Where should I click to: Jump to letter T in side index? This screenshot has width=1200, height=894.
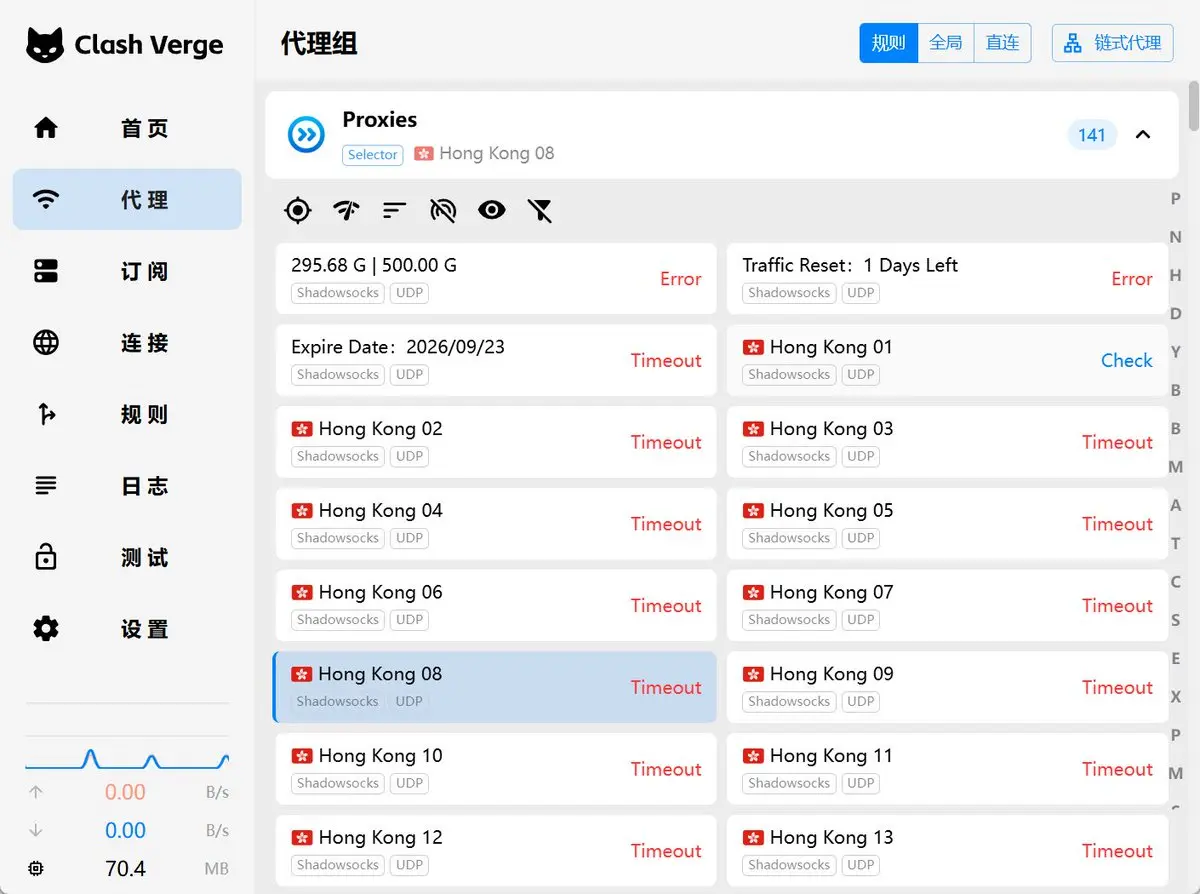[1176, 543]
